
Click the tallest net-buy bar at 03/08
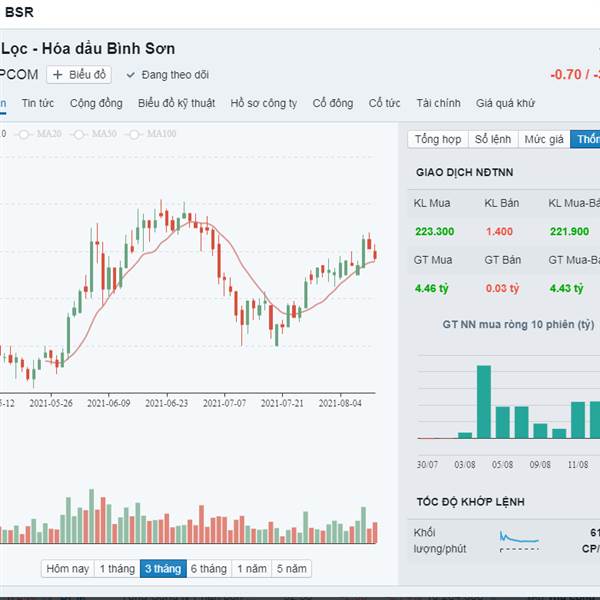click(x=483, y=402)
